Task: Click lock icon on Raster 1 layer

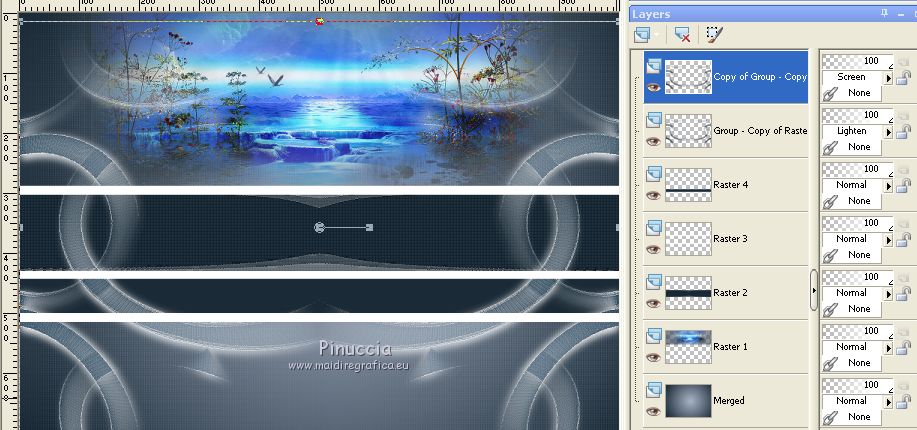Action: click(904, 348)
